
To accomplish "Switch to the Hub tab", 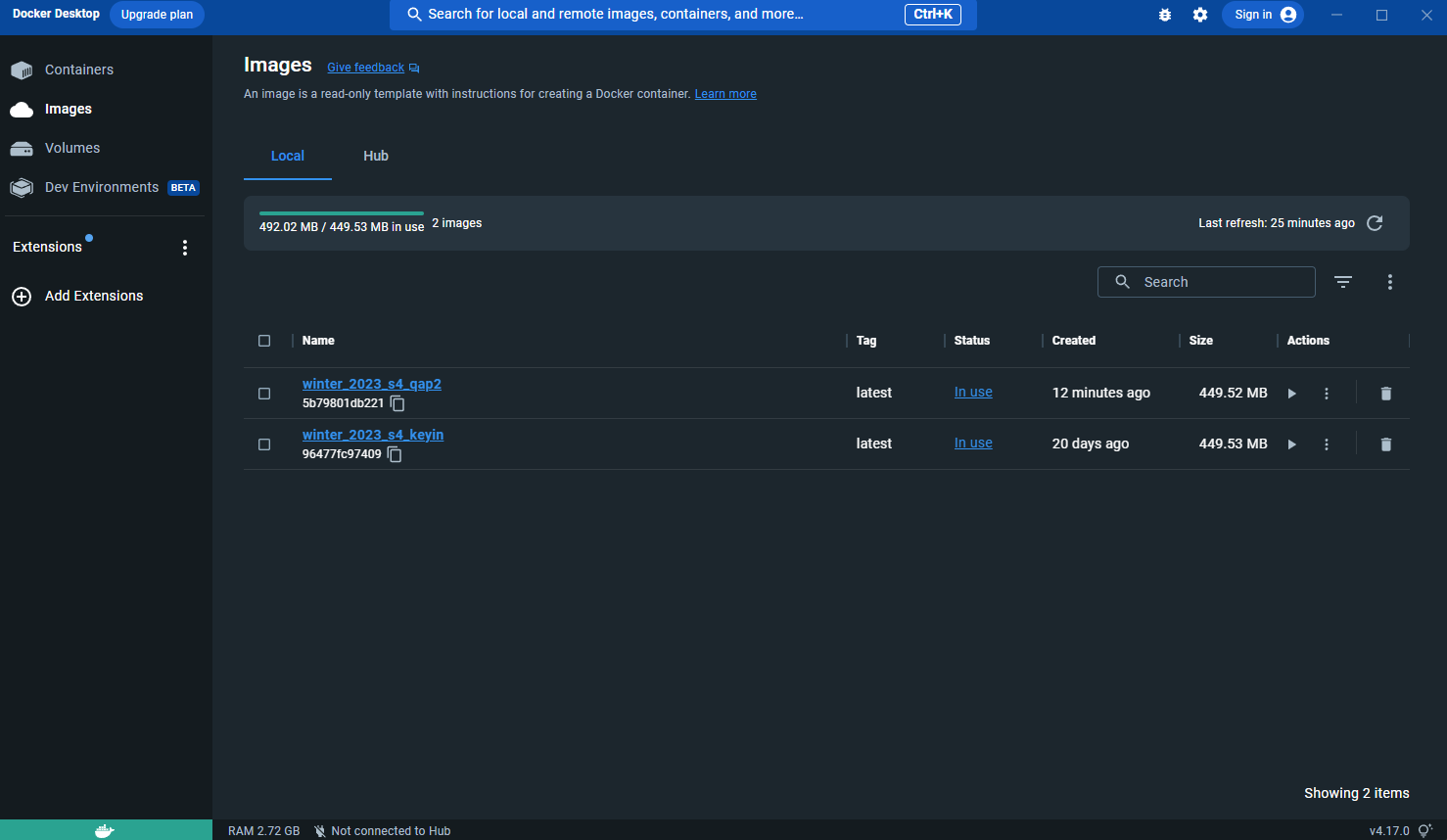I will 376,156.
